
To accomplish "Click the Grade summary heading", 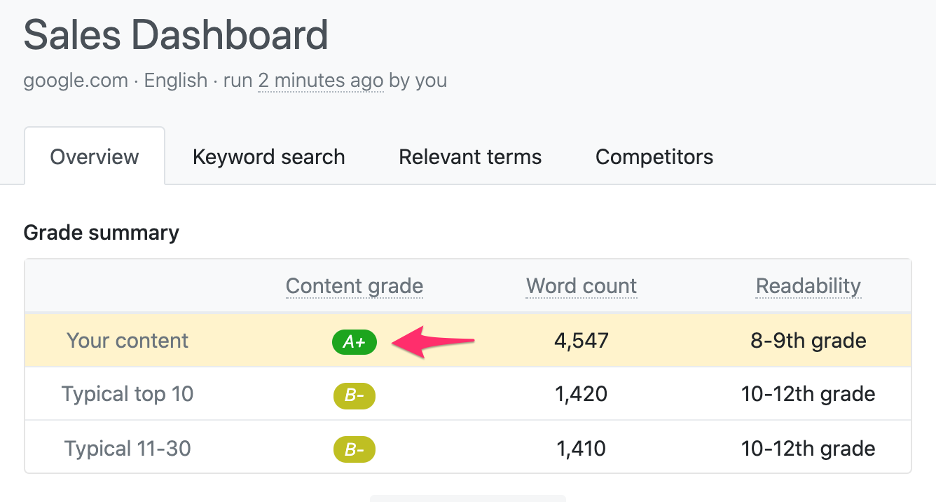I will (101, 232).
